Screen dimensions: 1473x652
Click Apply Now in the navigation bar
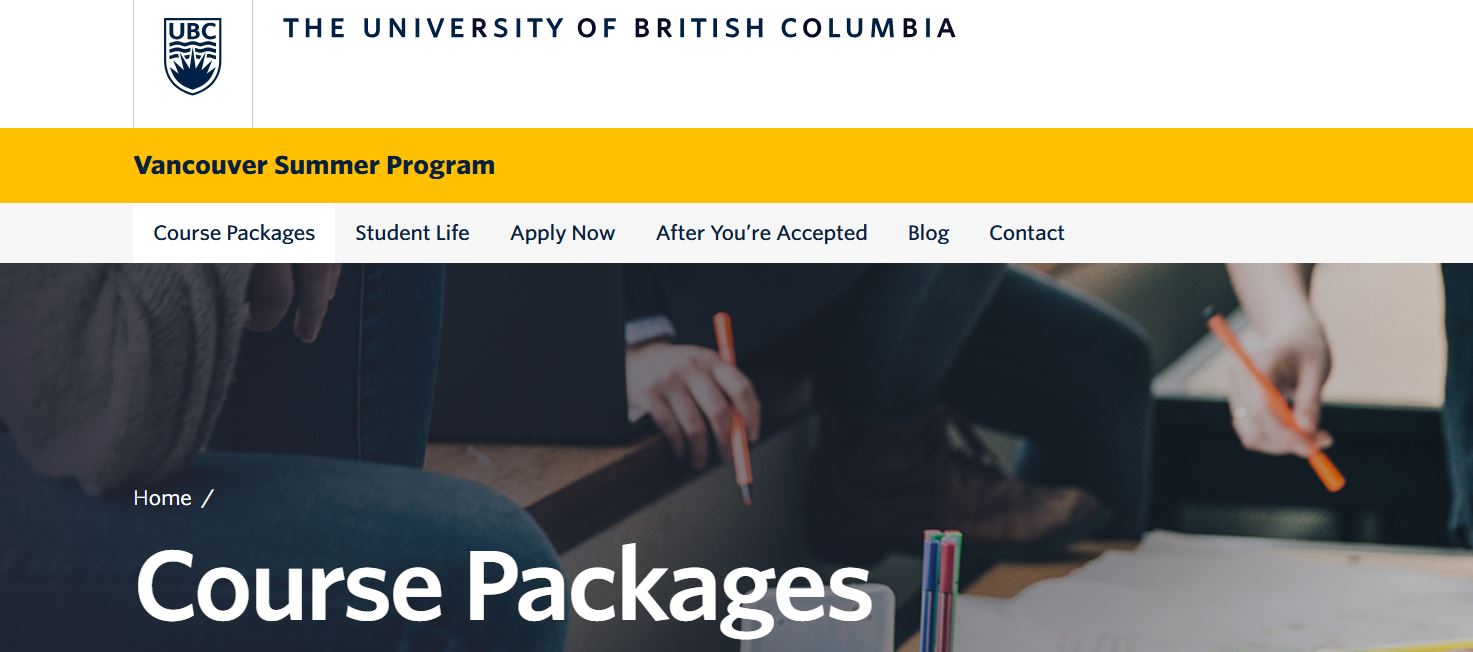tap(562, 233)
